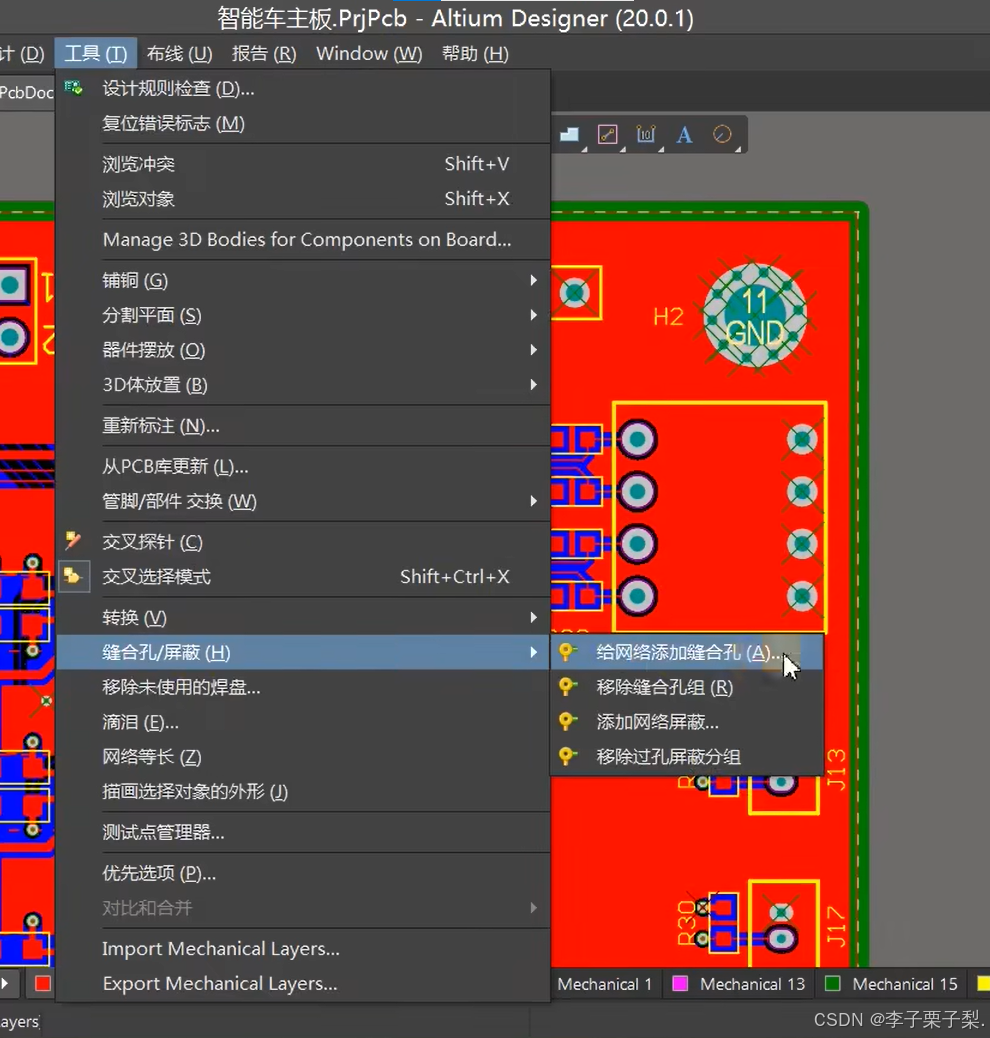The image size is (990, 1038).
Task: Expand the 分割平面 (S) submenu arrow
Action: 534,315
